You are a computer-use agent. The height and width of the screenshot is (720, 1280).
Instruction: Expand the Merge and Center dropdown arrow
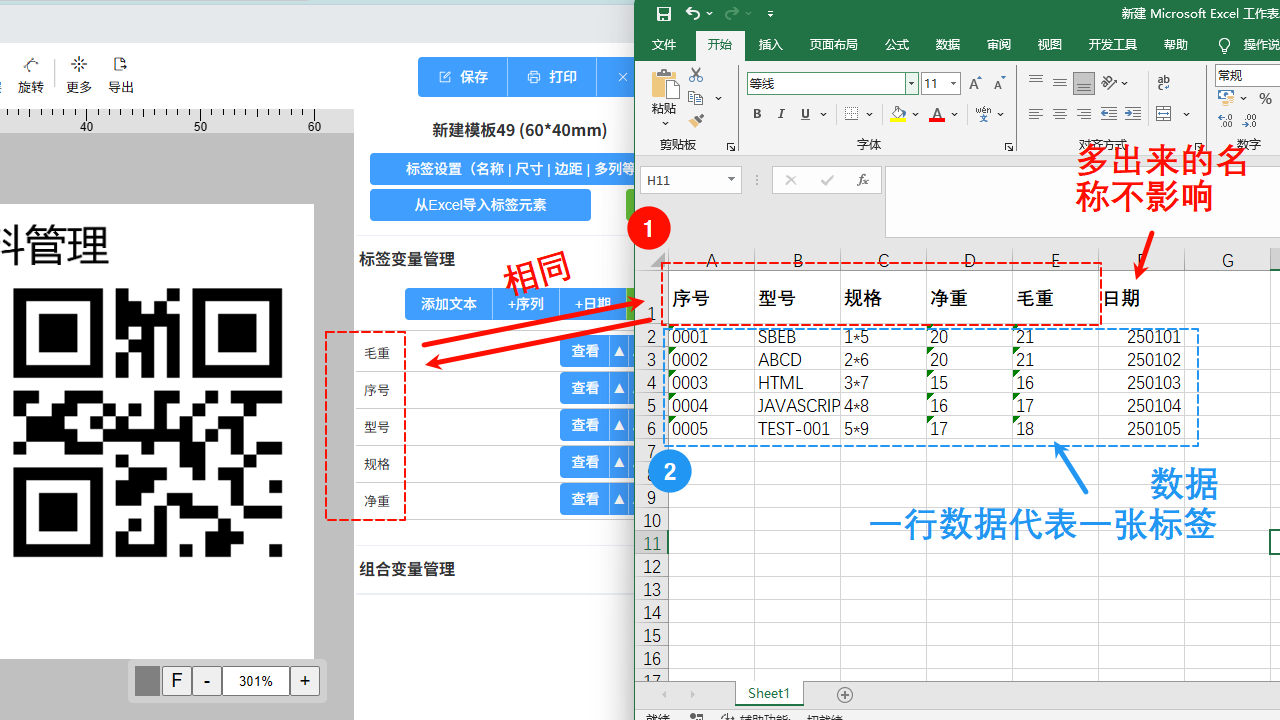(1186, 114)
